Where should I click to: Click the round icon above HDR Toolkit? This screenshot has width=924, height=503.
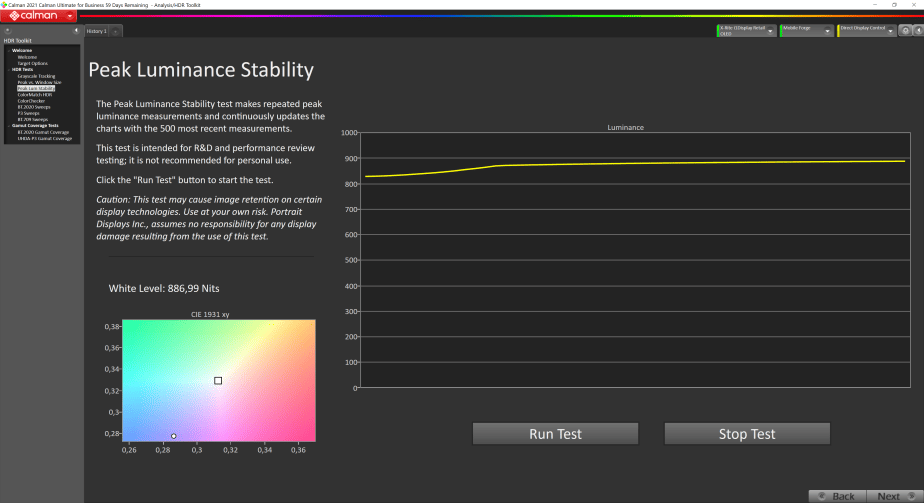pyautogui.click(x=8, y=31)
